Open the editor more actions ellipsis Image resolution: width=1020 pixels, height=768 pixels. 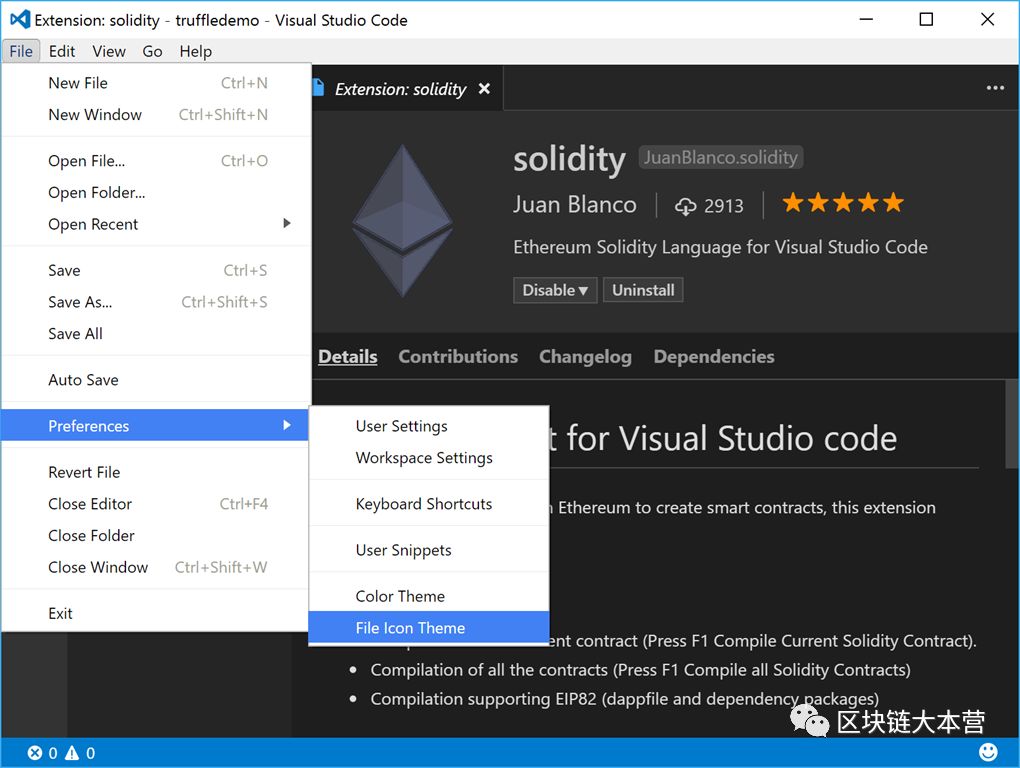[x=995, y=88]
